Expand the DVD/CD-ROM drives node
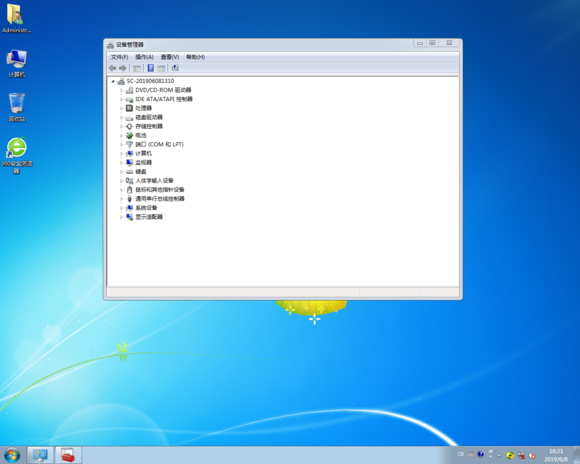 point(121,90)
